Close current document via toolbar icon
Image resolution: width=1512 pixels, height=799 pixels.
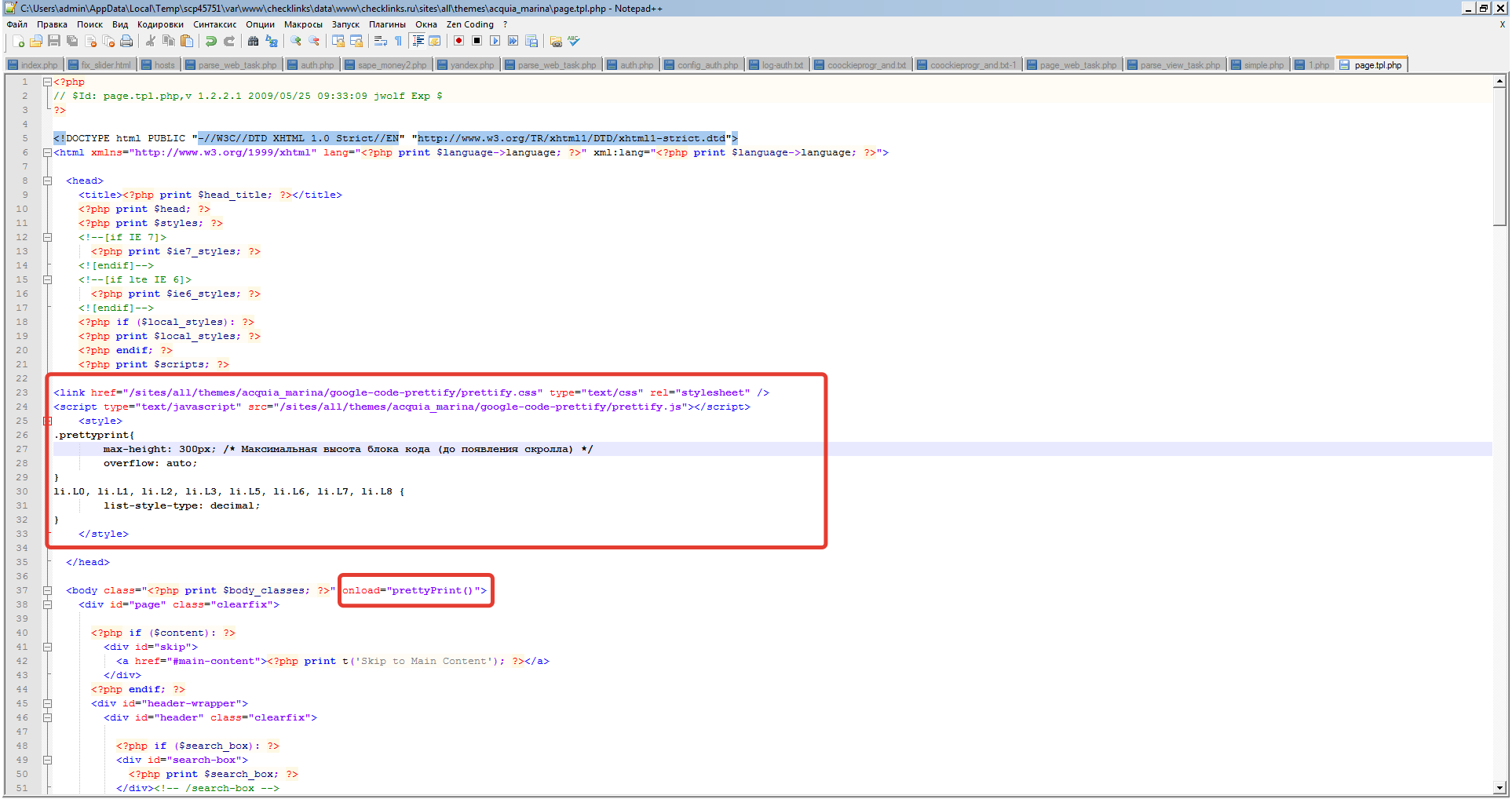pyautogui.click(x=90, y=42)
